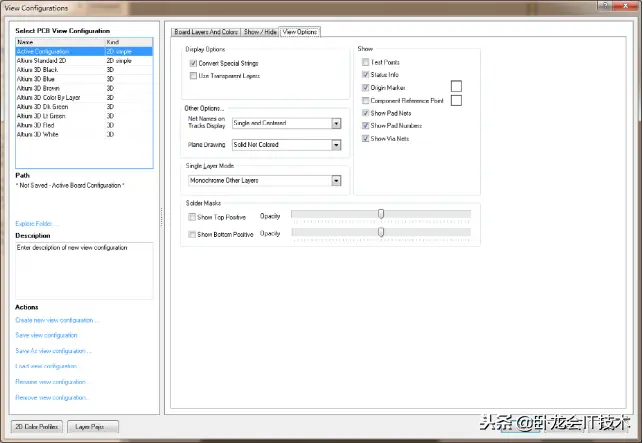
Task: Click the top solder mask opacity slider handle
Action: click(x=381, y=213)
